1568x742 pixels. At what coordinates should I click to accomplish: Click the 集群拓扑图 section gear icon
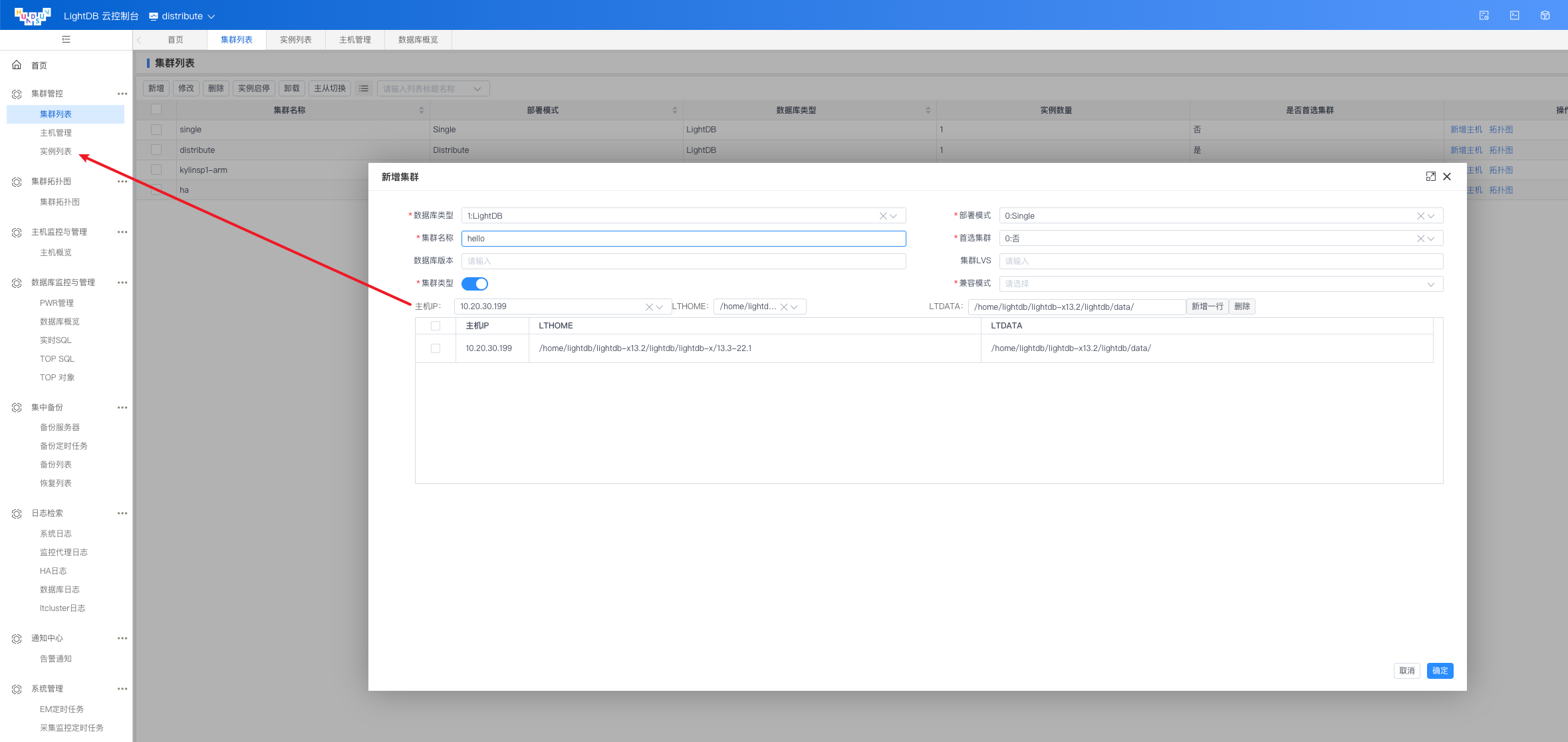tap(17, 182)
